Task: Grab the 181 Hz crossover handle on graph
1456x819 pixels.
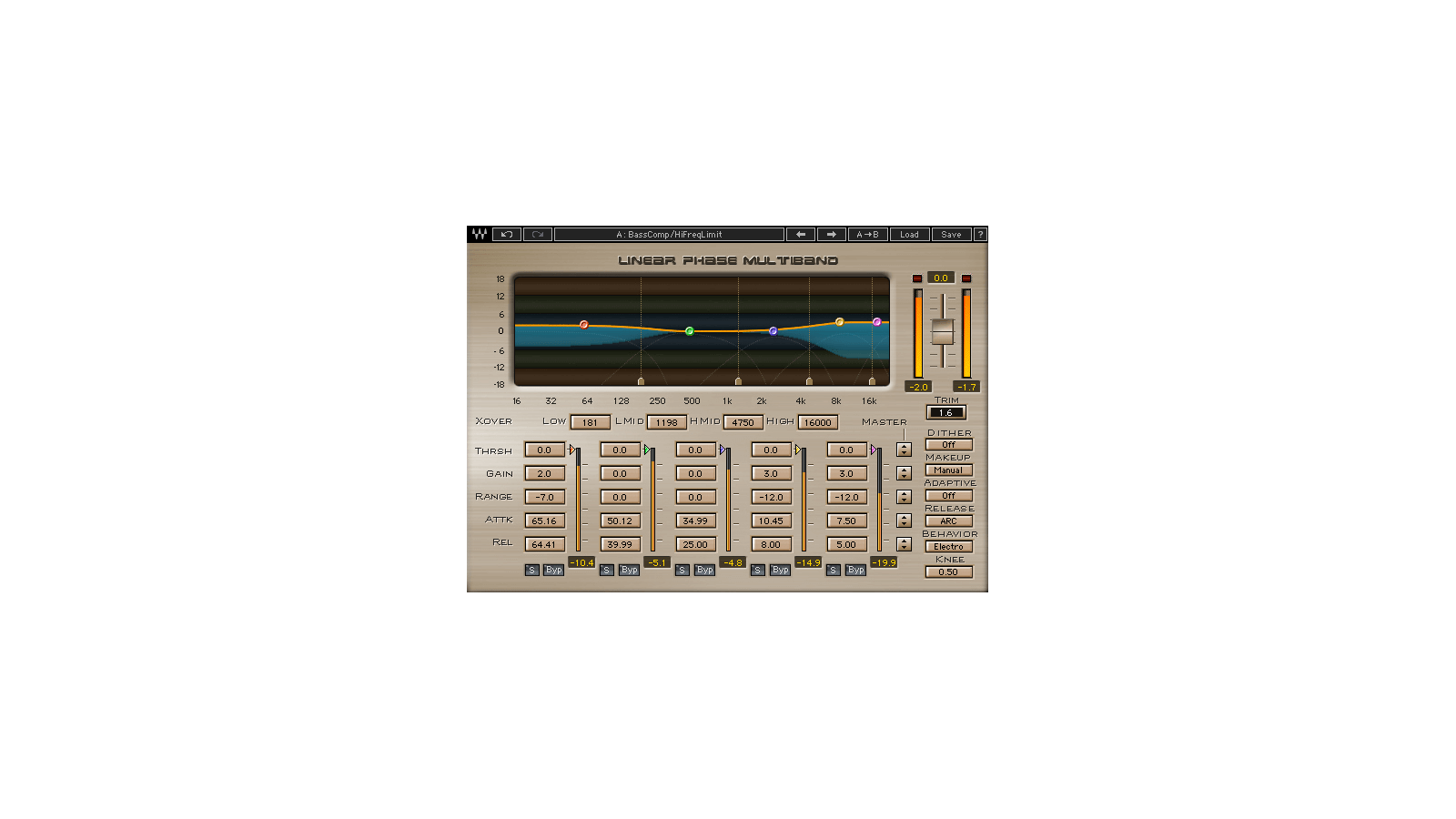Action: pyautogui.click(x=642, y=381)
